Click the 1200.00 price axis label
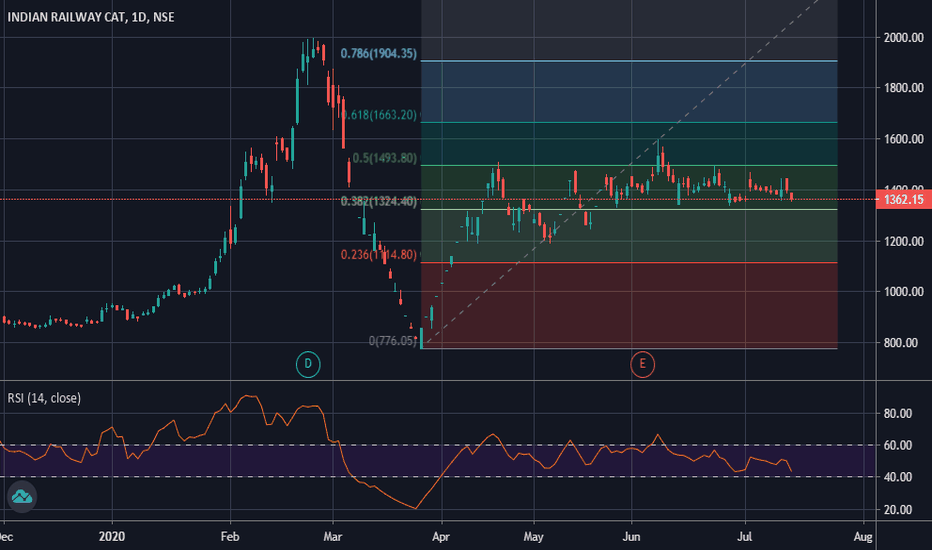 coord(903,241)
